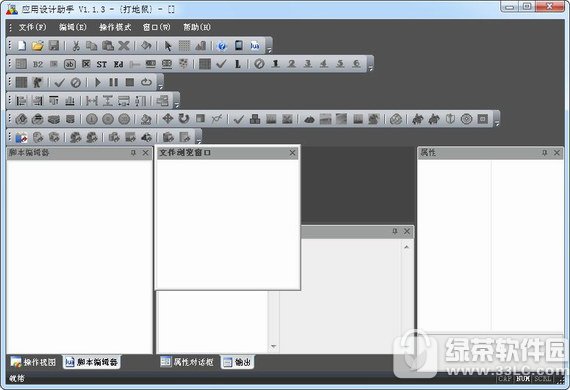Click the underlined number 1 icon
The image size is (570, 390).
pyautogui.click(x=276, y=64)
